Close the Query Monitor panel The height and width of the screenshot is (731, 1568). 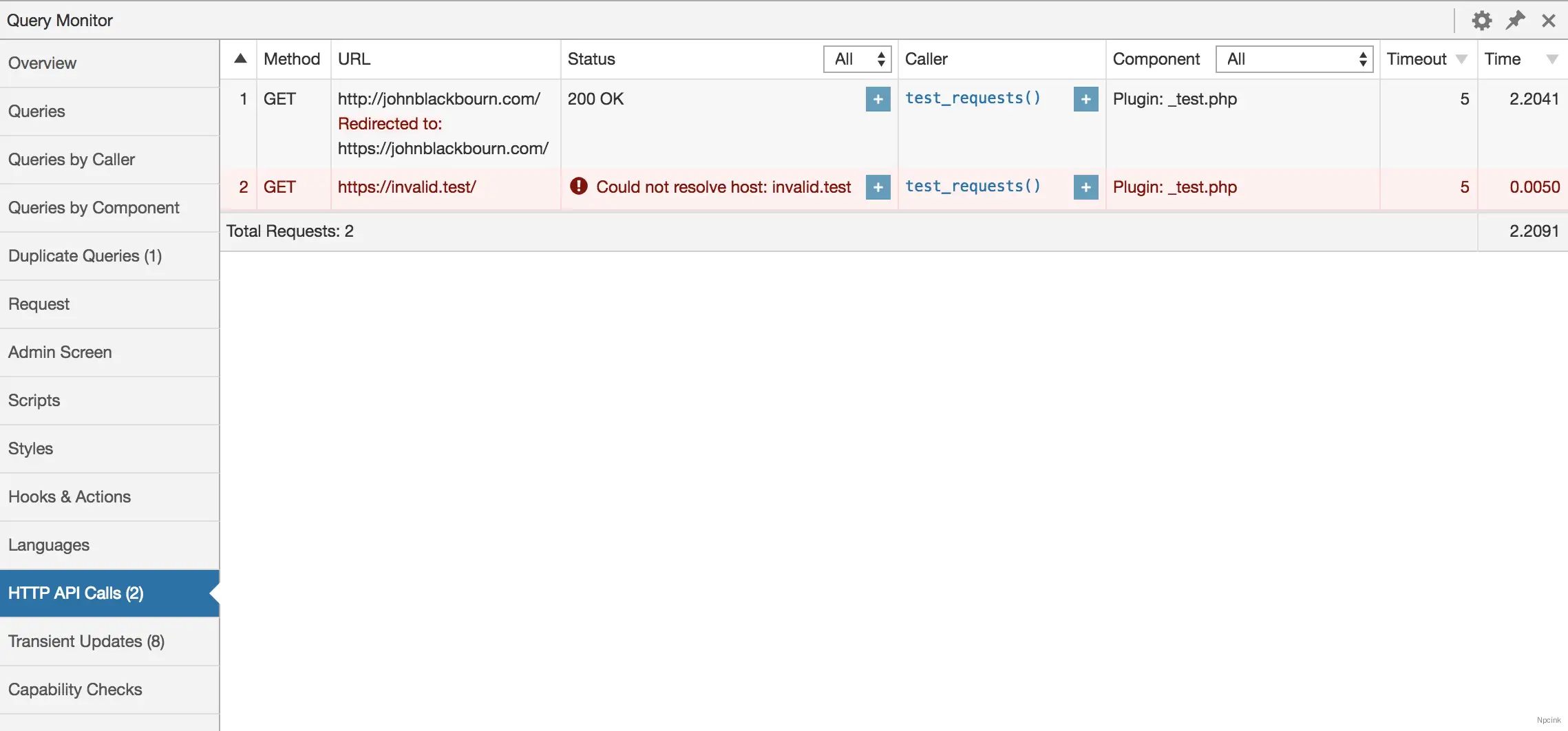[1548, 20]
